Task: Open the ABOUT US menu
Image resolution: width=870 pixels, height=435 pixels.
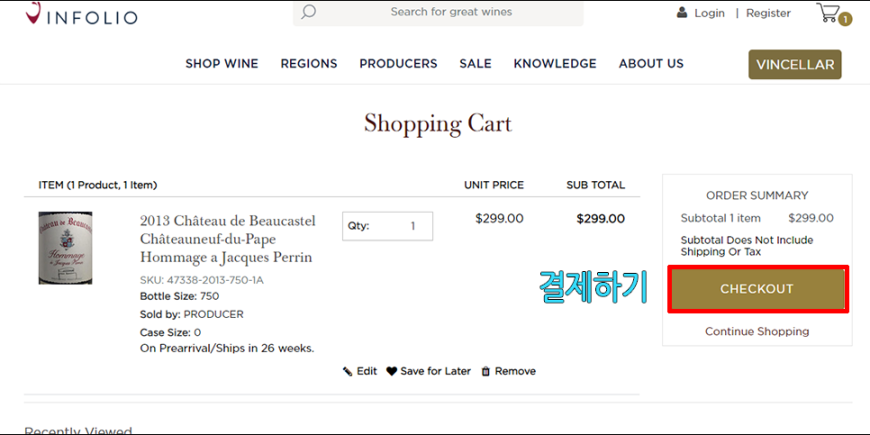Action: (x=651, y=64)
